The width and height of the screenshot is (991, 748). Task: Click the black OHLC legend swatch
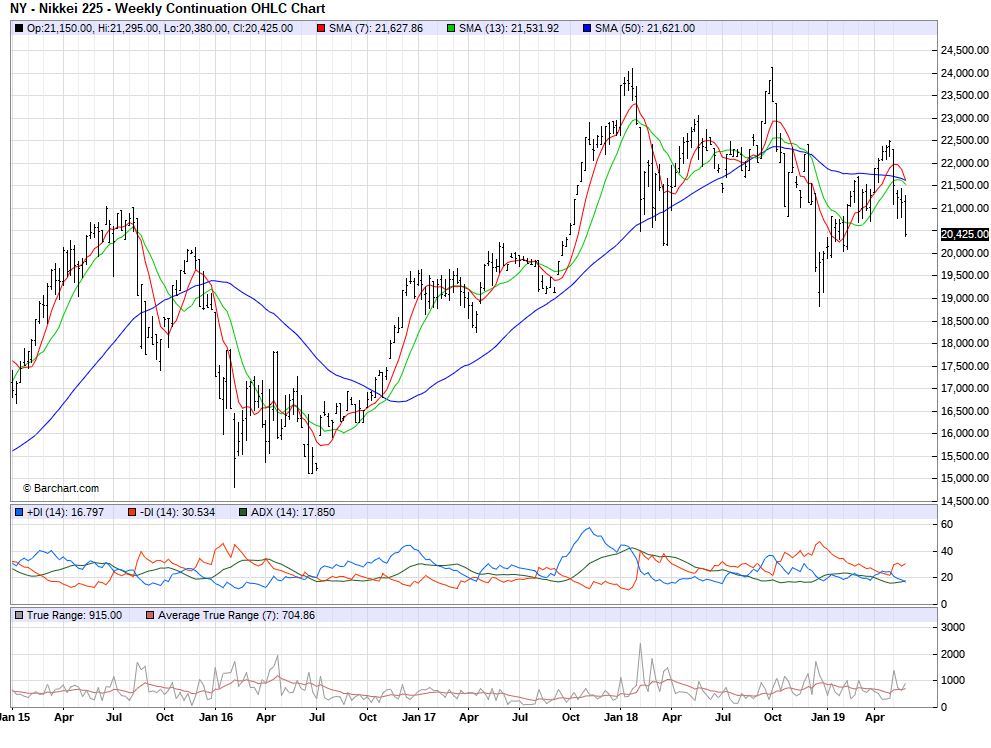(x=18, y=28)
